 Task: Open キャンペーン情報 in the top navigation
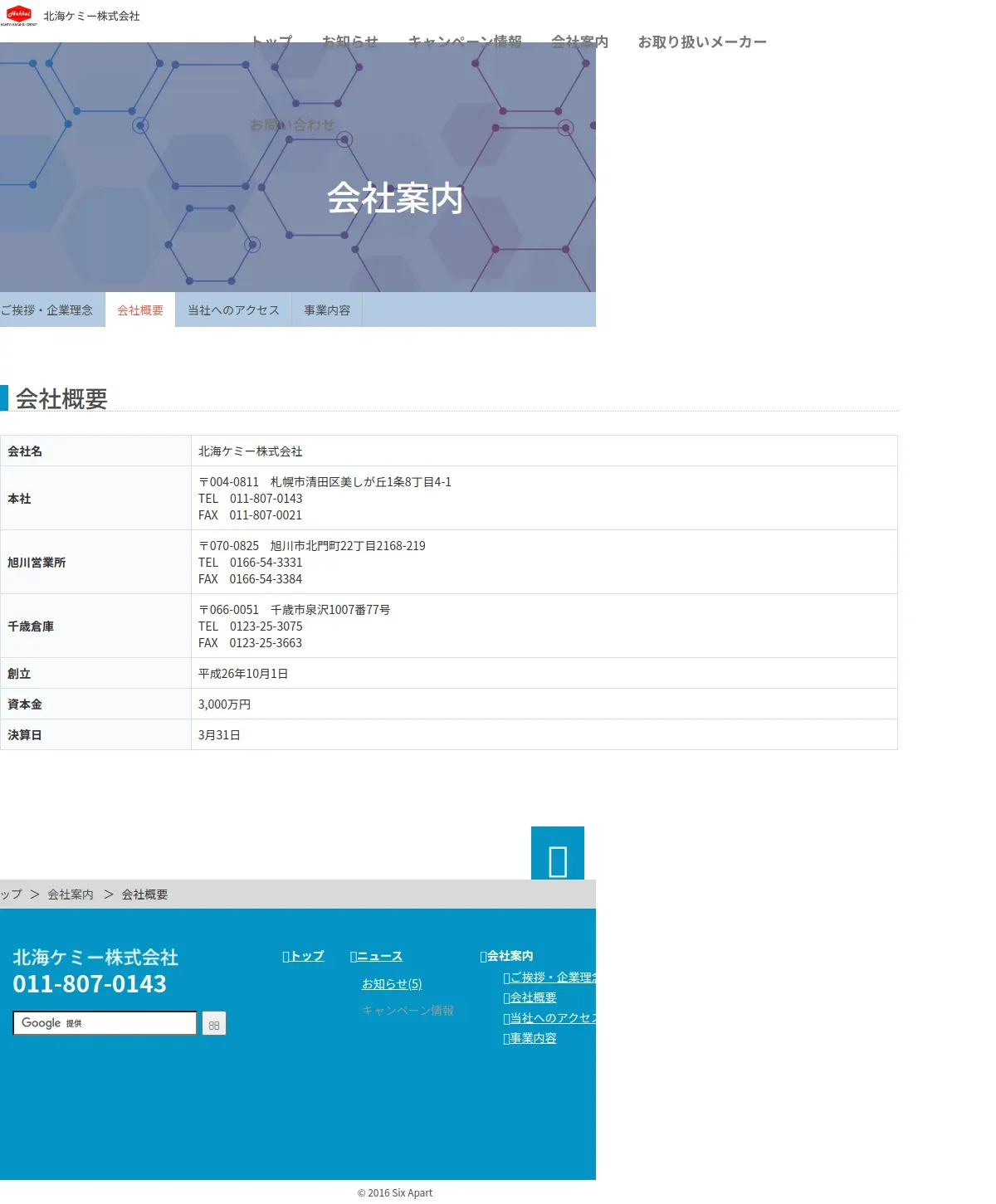pos(465,41)
